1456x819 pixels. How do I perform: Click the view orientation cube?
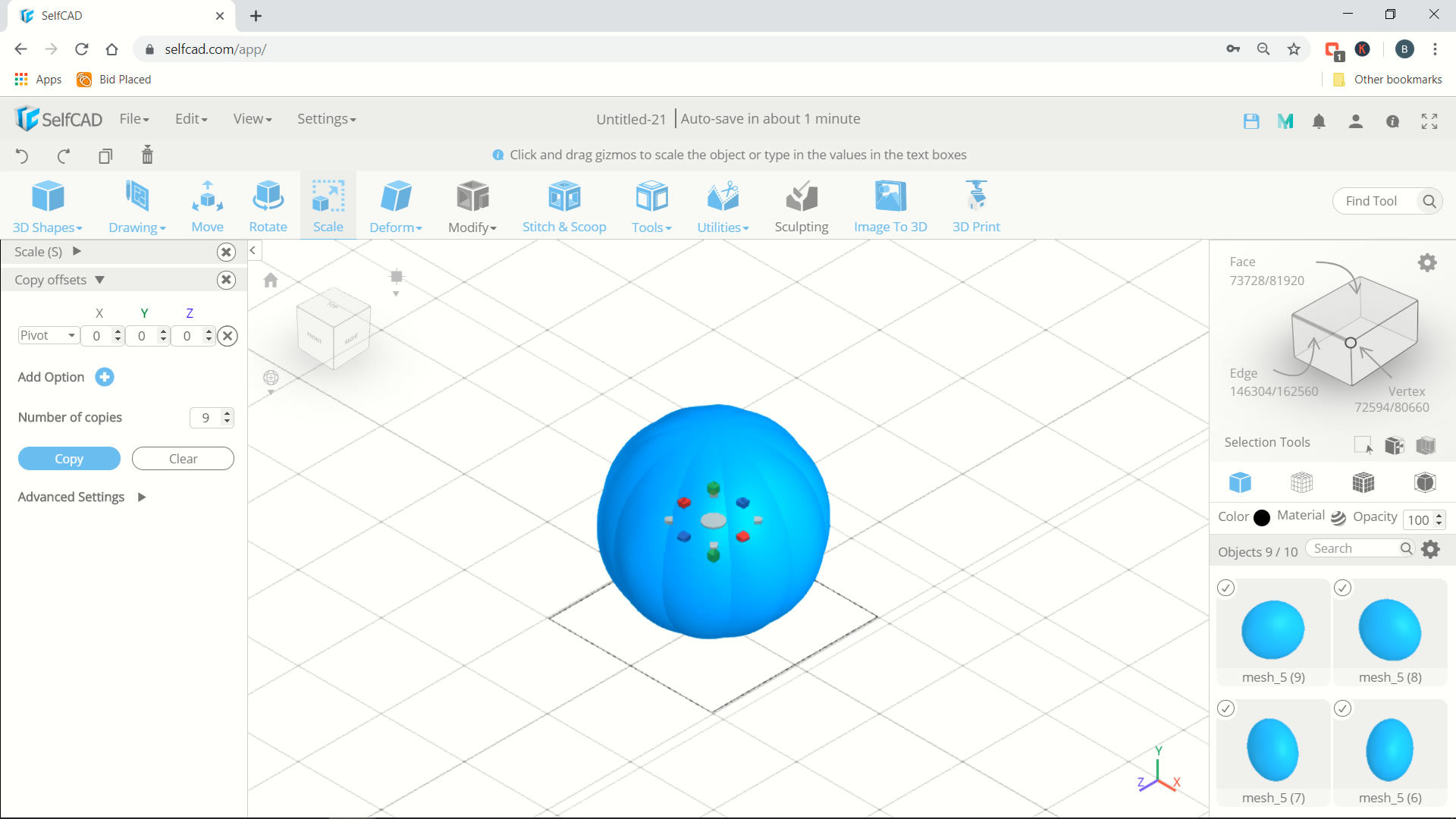[x=334, y=329]
